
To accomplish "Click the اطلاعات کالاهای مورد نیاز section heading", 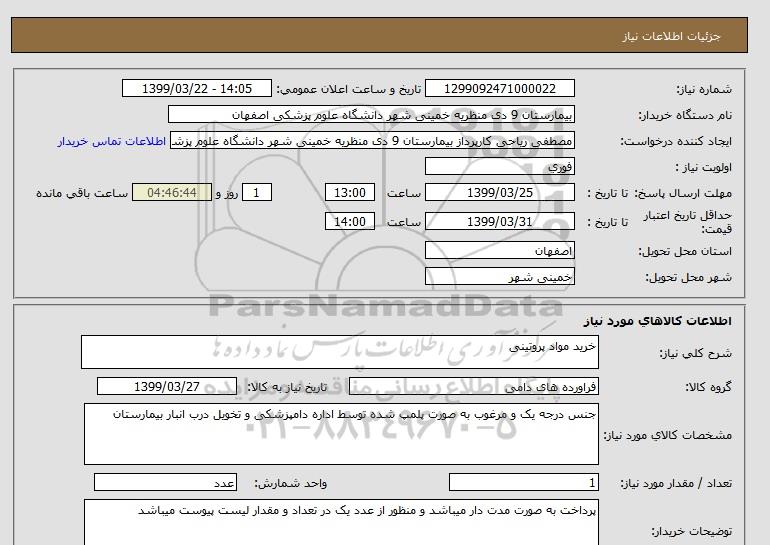I will [x=658, y=321].
